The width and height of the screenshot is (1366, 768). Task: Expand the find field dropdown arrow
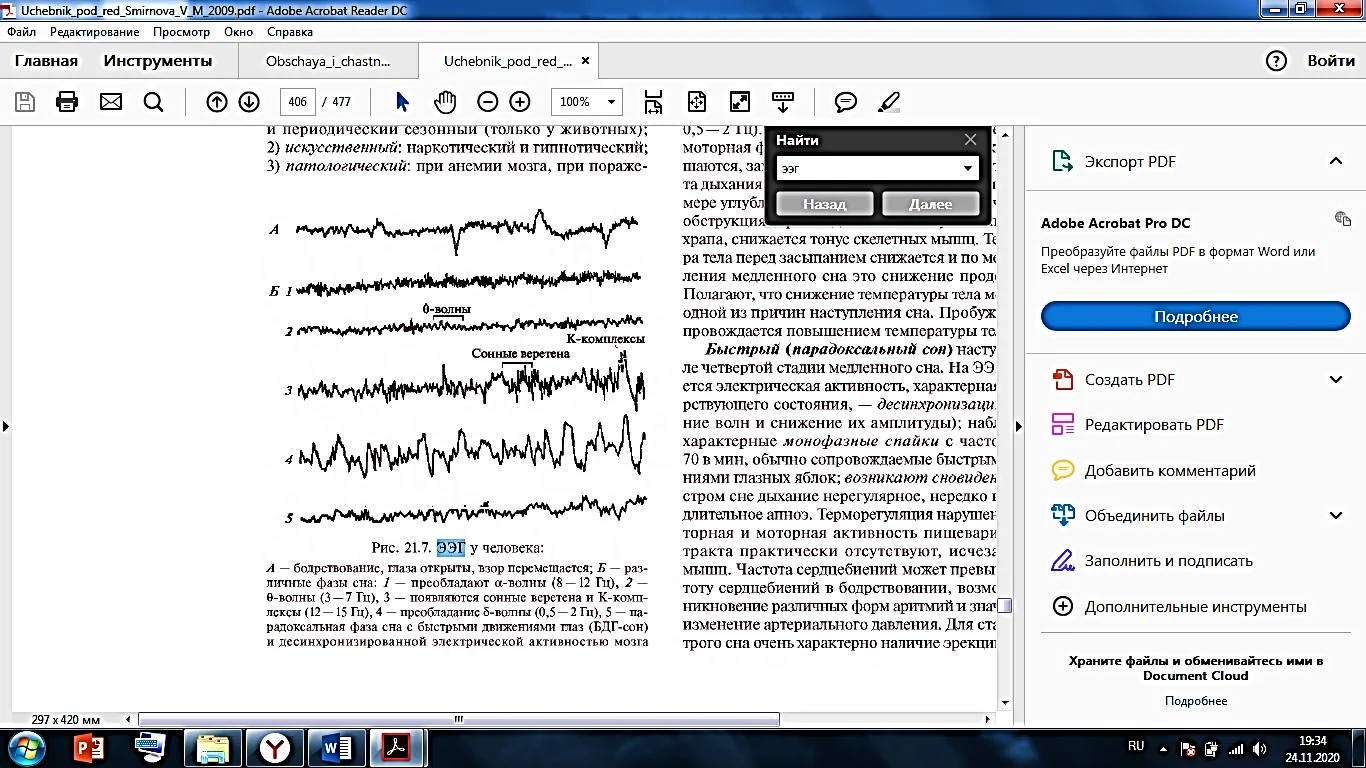(968, 169)
